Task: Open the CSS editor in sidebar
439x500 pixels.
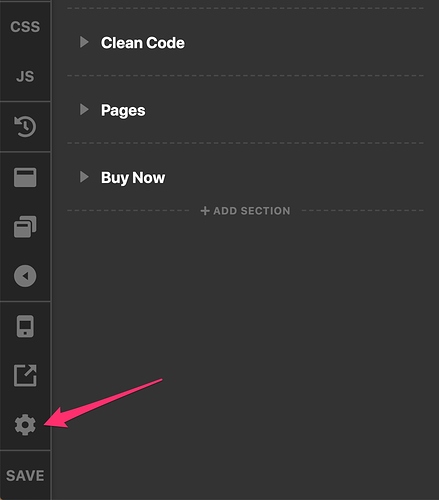Action: tap(25, 27)
